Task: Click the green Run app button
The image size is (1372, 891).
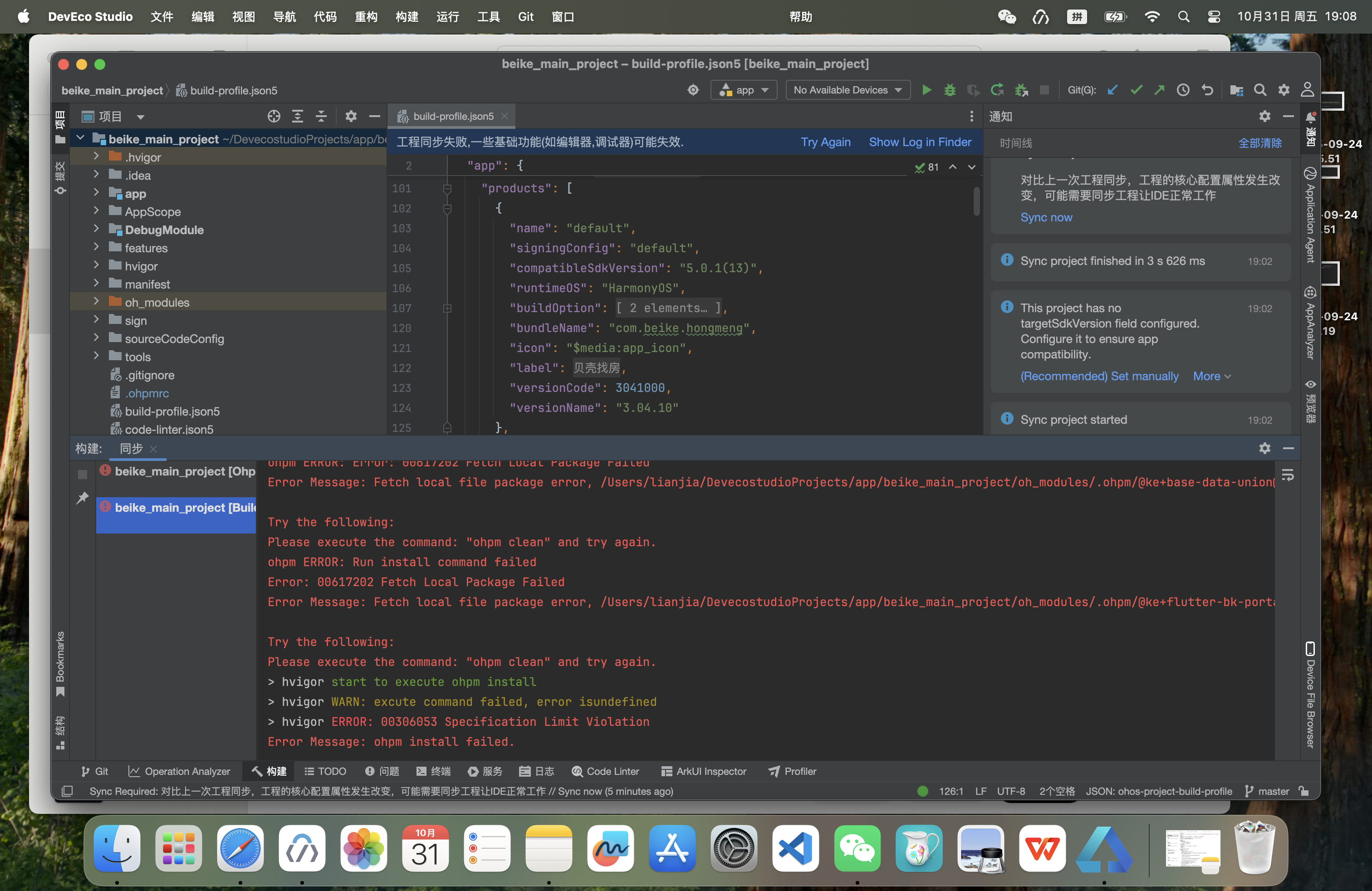Action: (x=926, y=90)
